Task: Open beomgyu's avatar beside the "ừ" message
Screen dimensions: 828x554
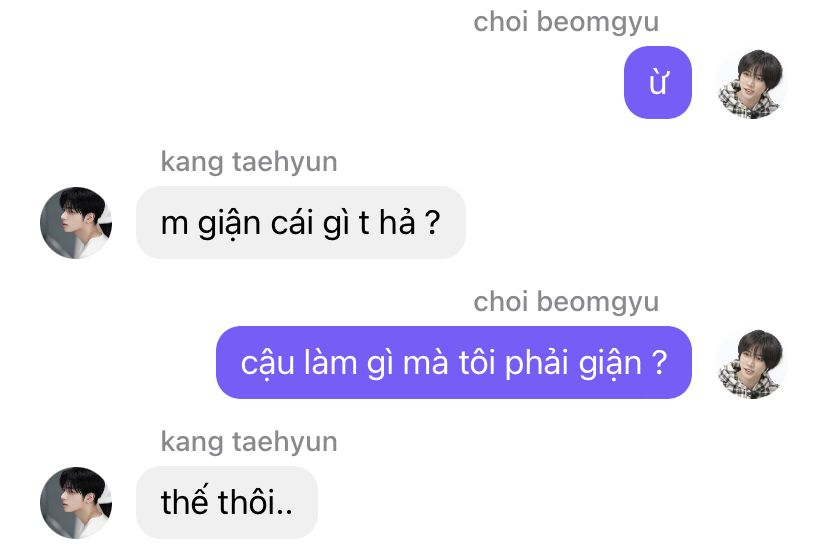Action: [752, 83]
